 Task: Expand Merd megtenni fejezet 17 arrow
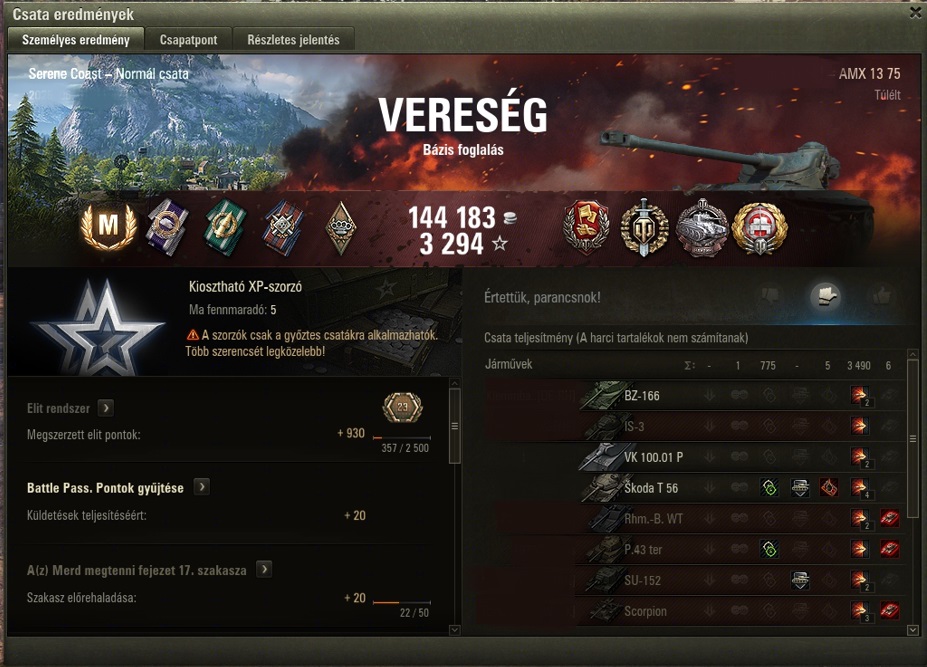click(x=264, y=569)
